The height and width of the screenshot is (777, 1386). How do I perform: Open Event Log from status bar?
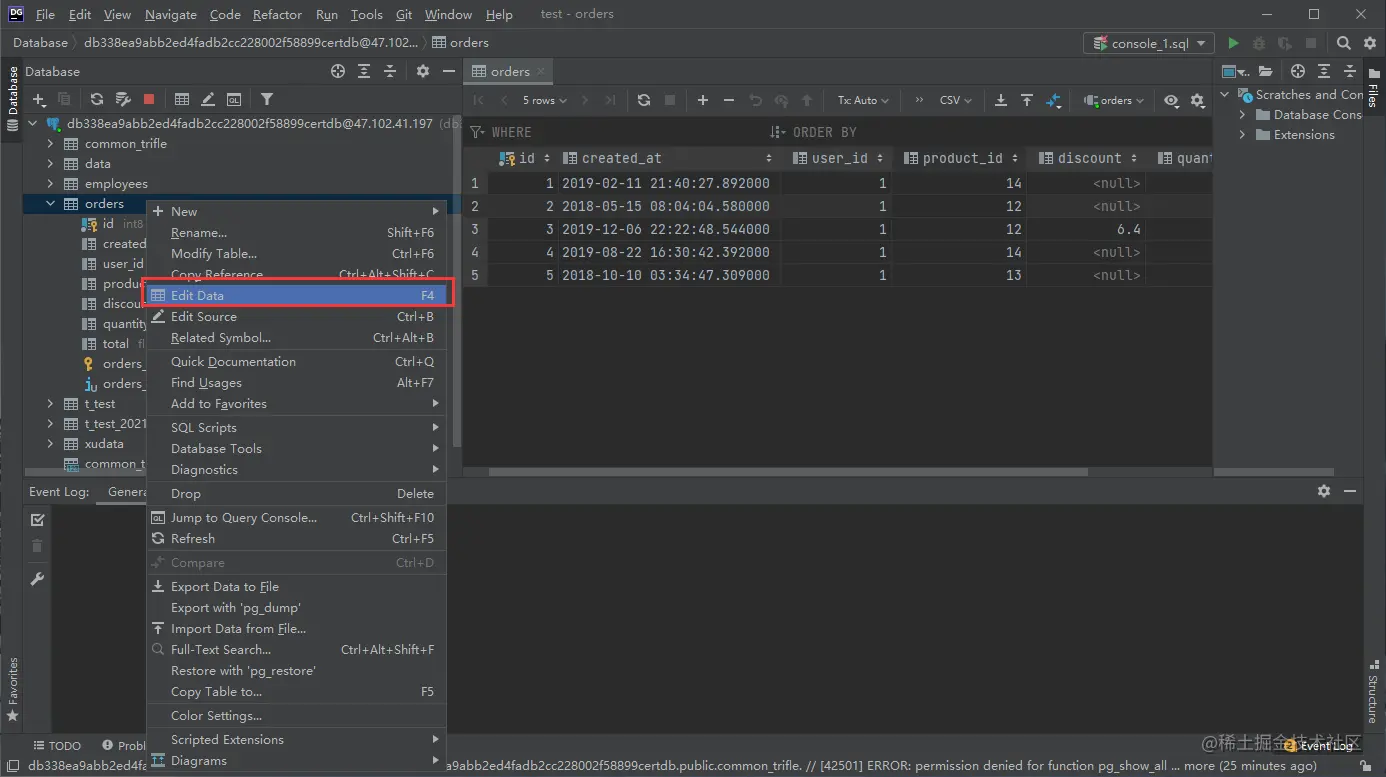pyautogui.click(x=1319, y=745)
